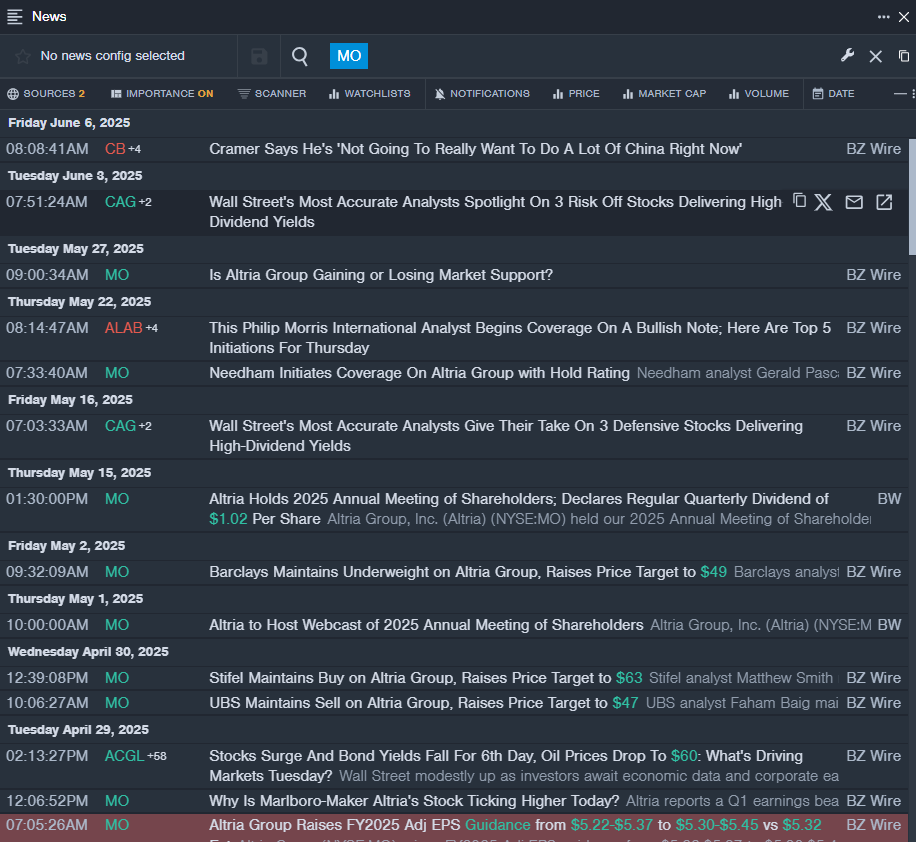Open the Market Cap filter
The image size is (916, 842).
(664, 93)
